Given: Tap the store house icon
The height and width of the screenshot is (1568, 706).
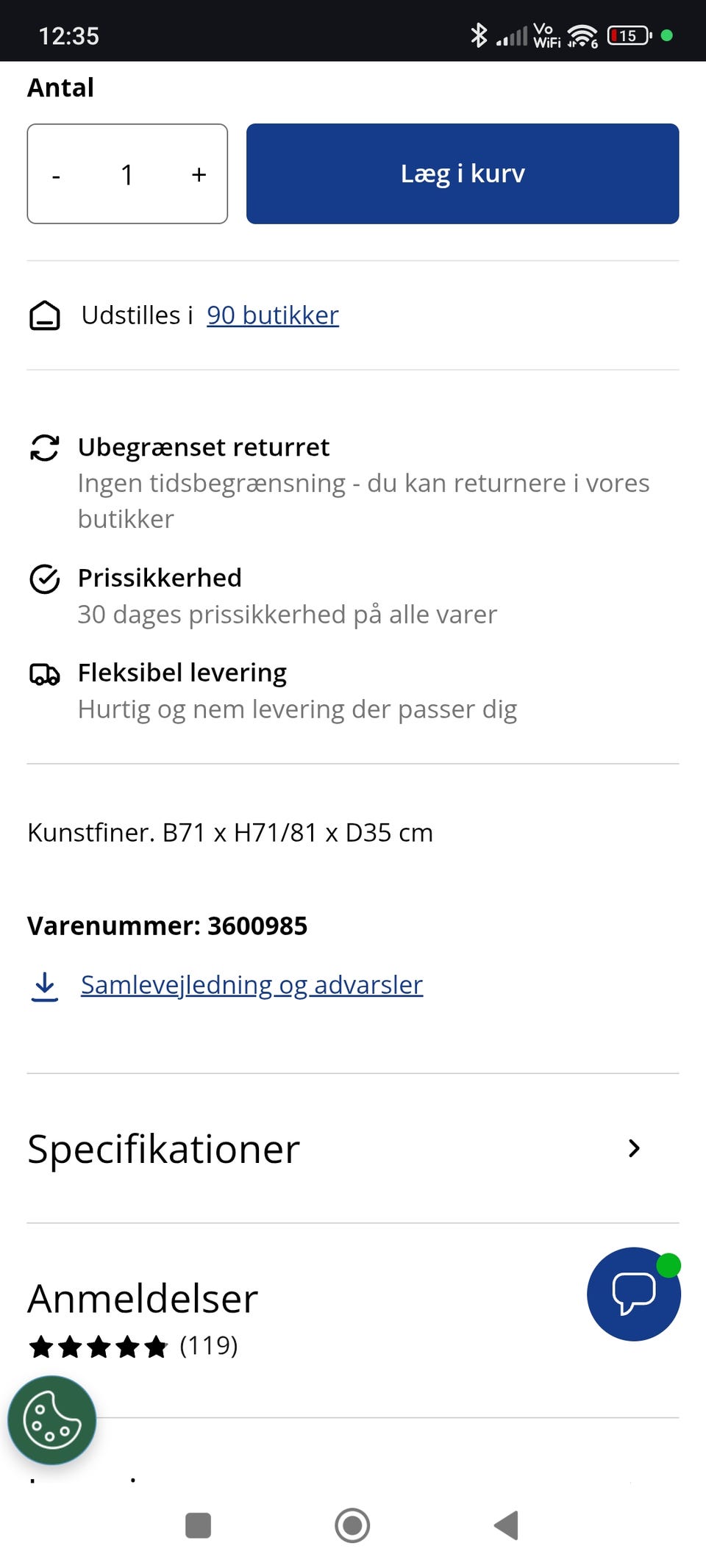Looking at the screenshot, I should tap(45, 316).
